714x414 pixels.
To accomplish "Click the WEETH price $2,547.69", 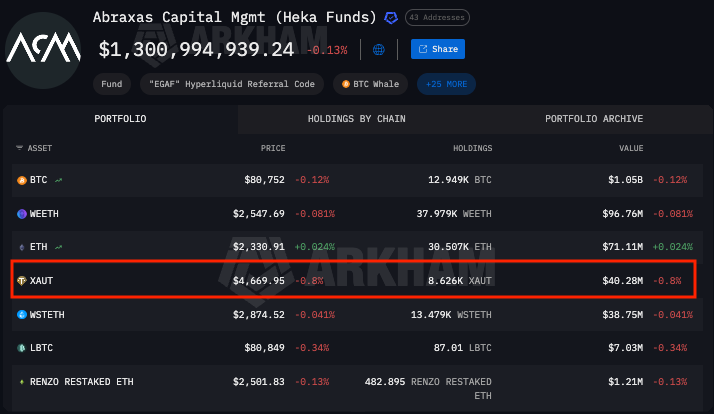I will (x=259, y=214).
